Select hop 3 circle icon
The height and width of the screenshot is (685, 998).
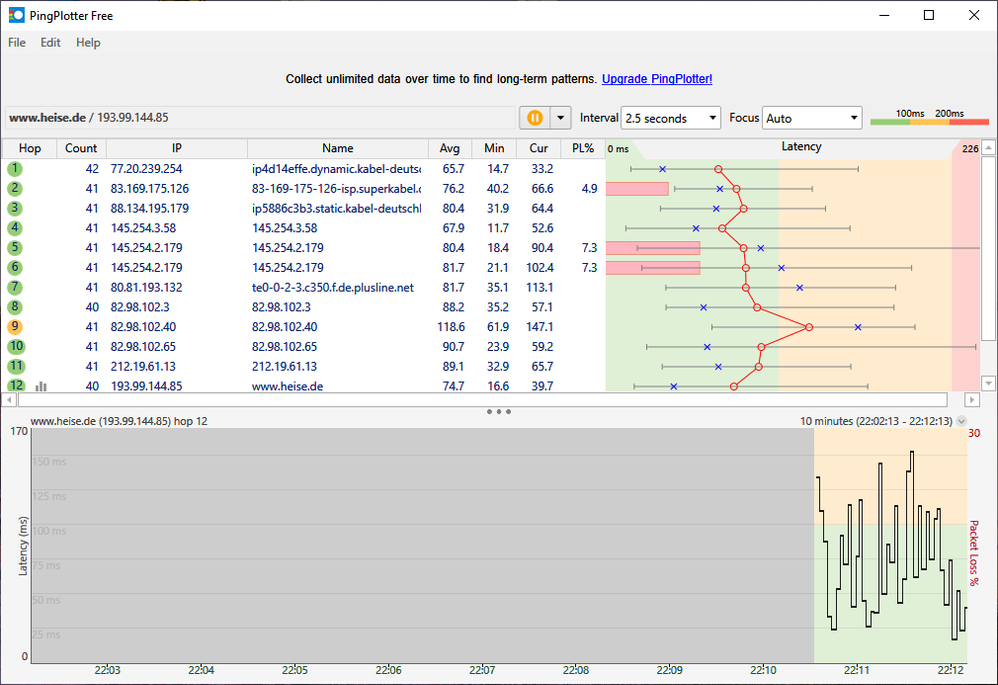[15, 208]
